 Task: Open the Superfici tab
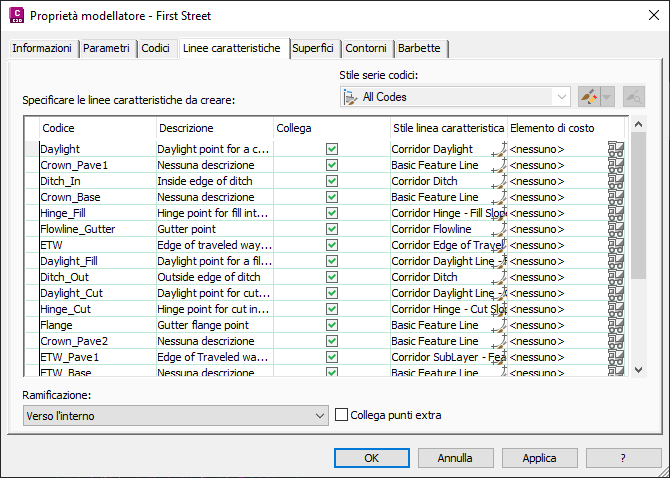[x=313, y=48]
